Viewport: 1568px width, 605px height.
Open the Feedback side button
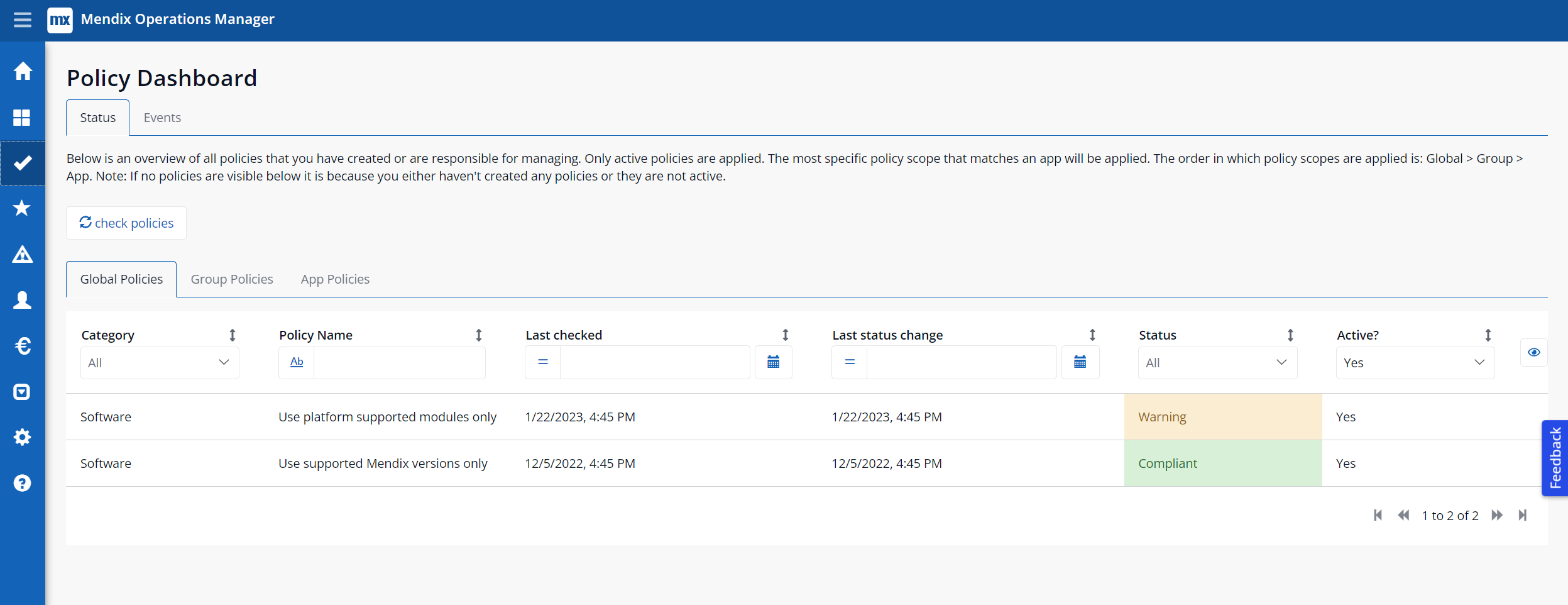click(1555, 458)
